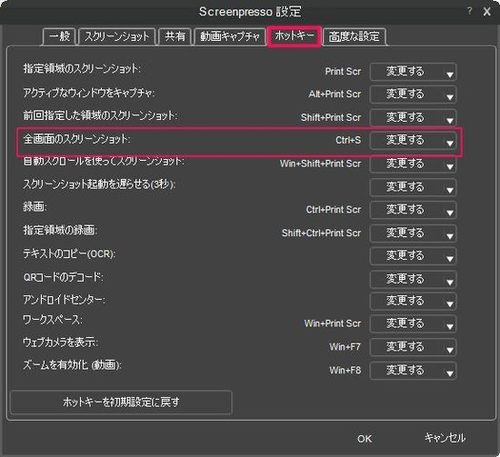The width and height of the screenshot is (500, 457).
Task: Click ホットキーを初期設定に戻す button
Action: pyautogui.click(x=121, y=402)
